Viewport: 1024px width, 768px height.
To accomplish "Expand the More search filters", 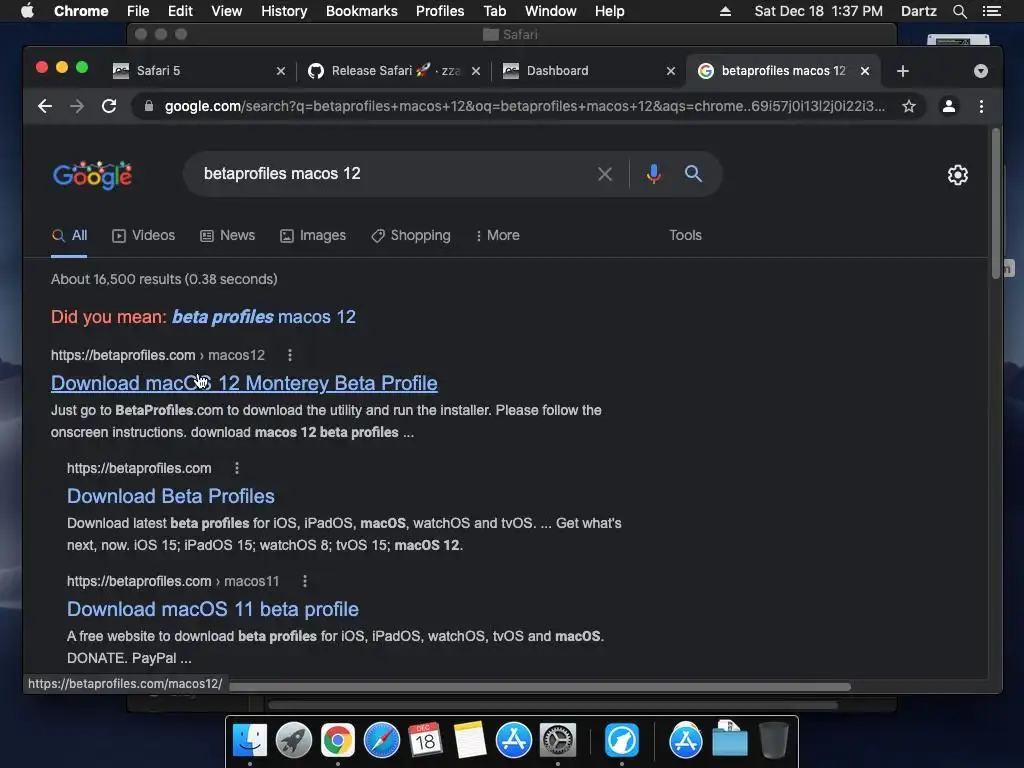I will (498, 236).
